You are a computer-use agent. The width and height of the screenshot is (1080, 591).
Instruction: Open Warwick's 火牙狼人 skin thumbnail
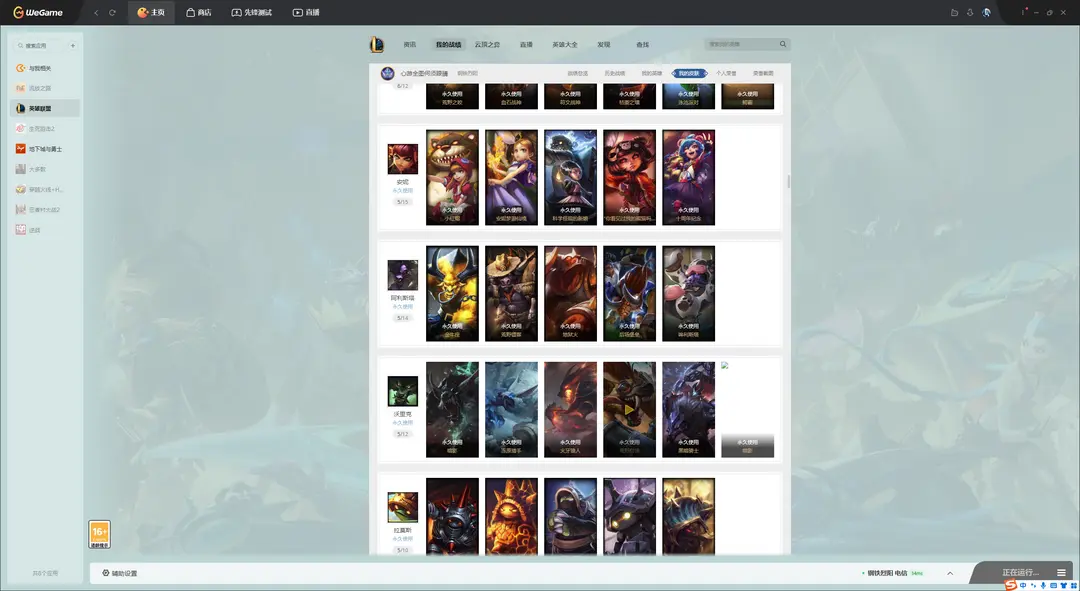coord(570,410)
